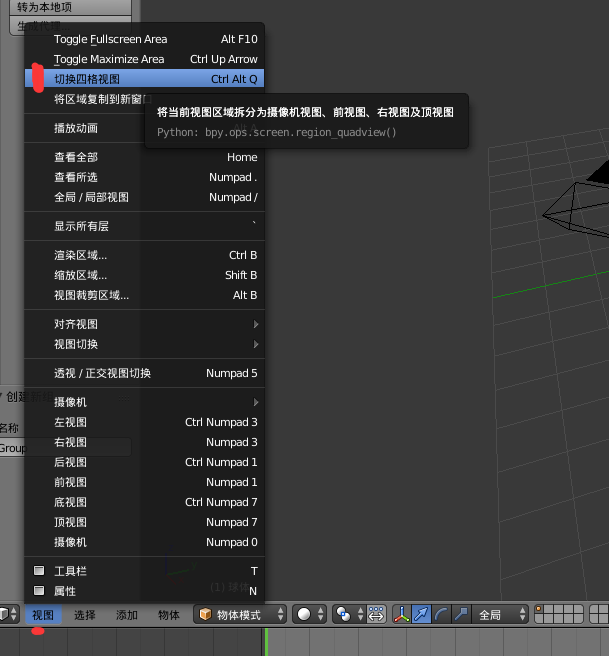The height and width of the screenshot is (656, 609).
Task: Enable the translate manipulator arrow icon
Action: [421, 614]
